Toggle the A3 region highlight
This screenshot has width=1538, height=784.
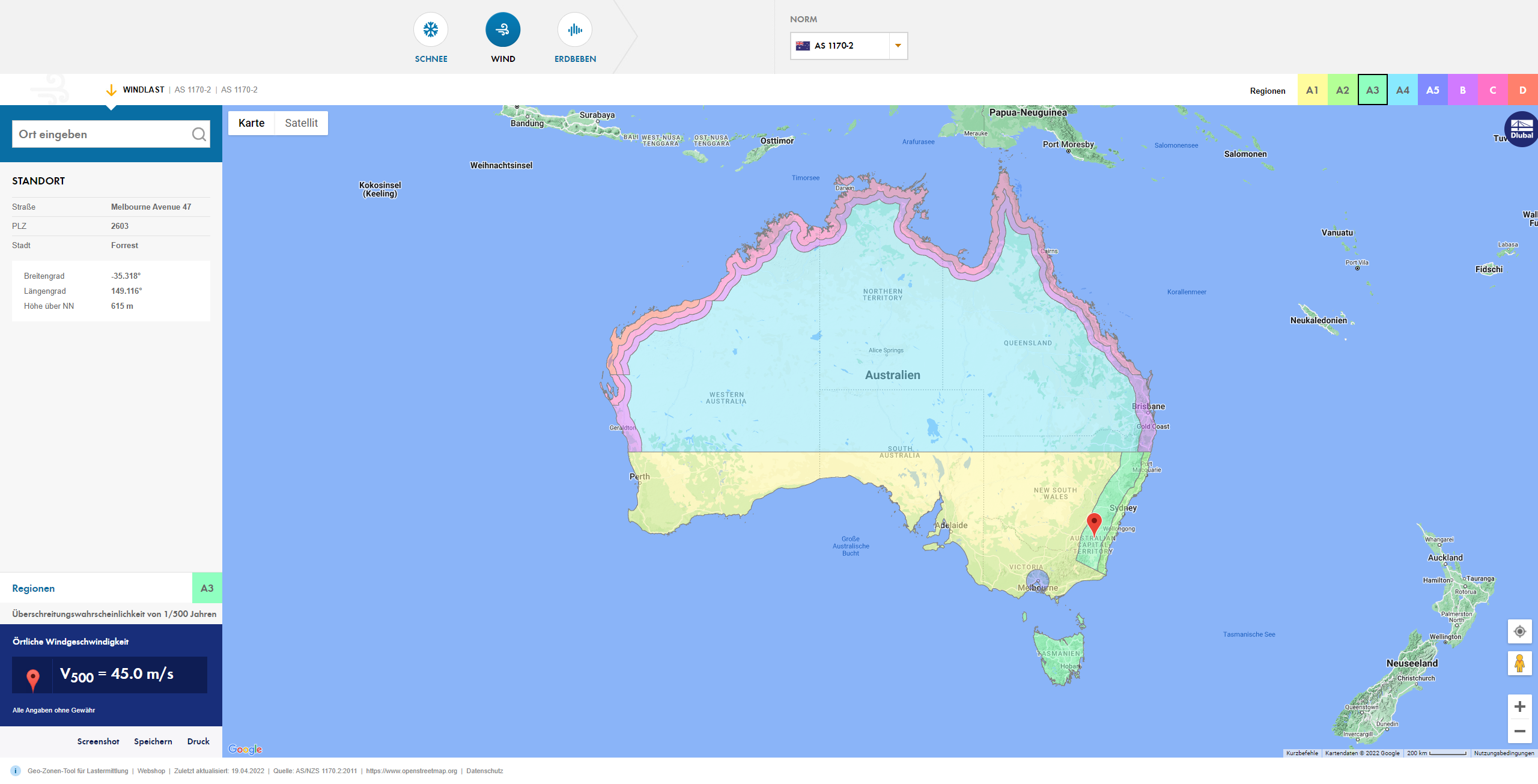(x=1373, y=90)
